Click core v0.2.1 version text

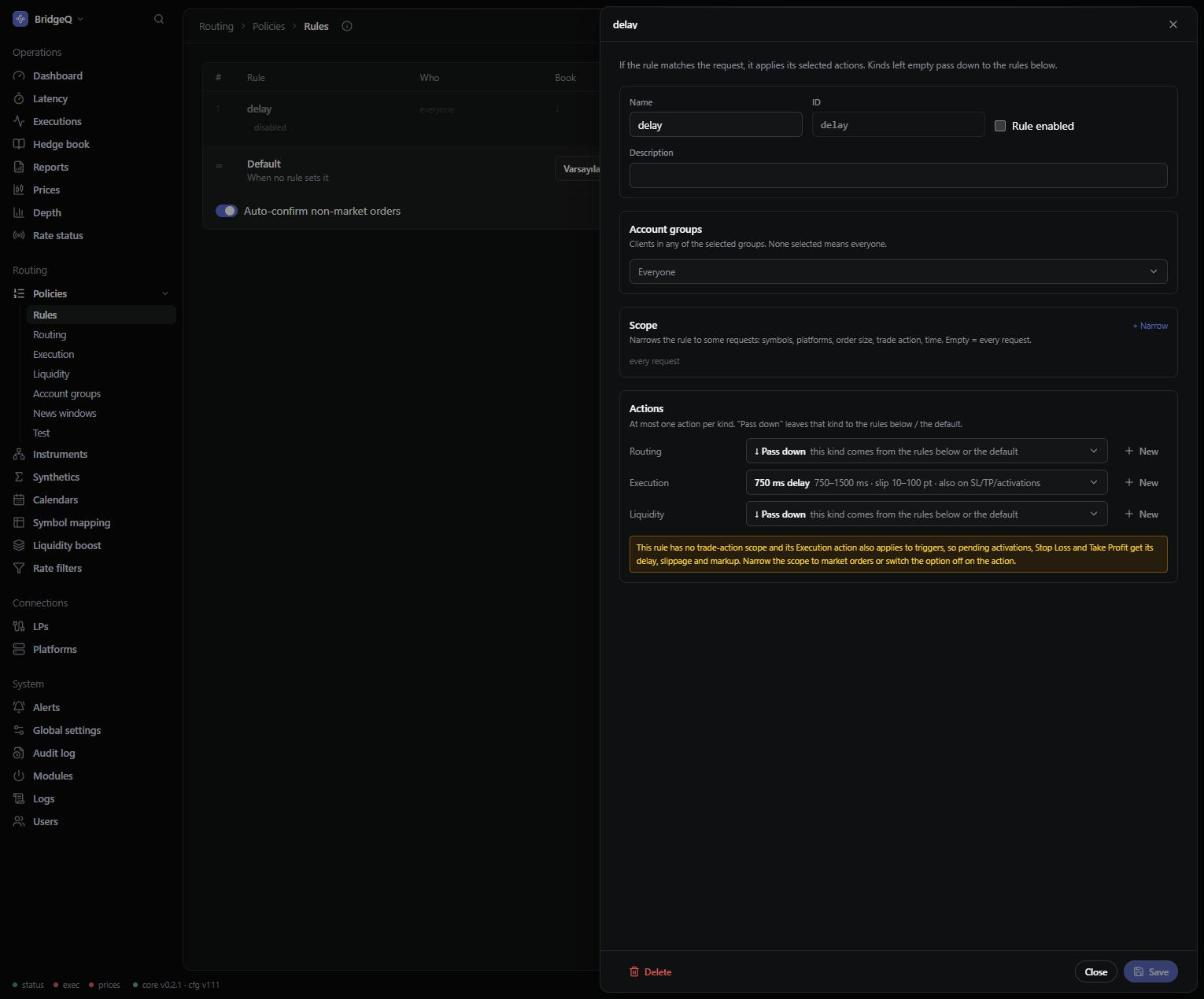pos(176,985)
